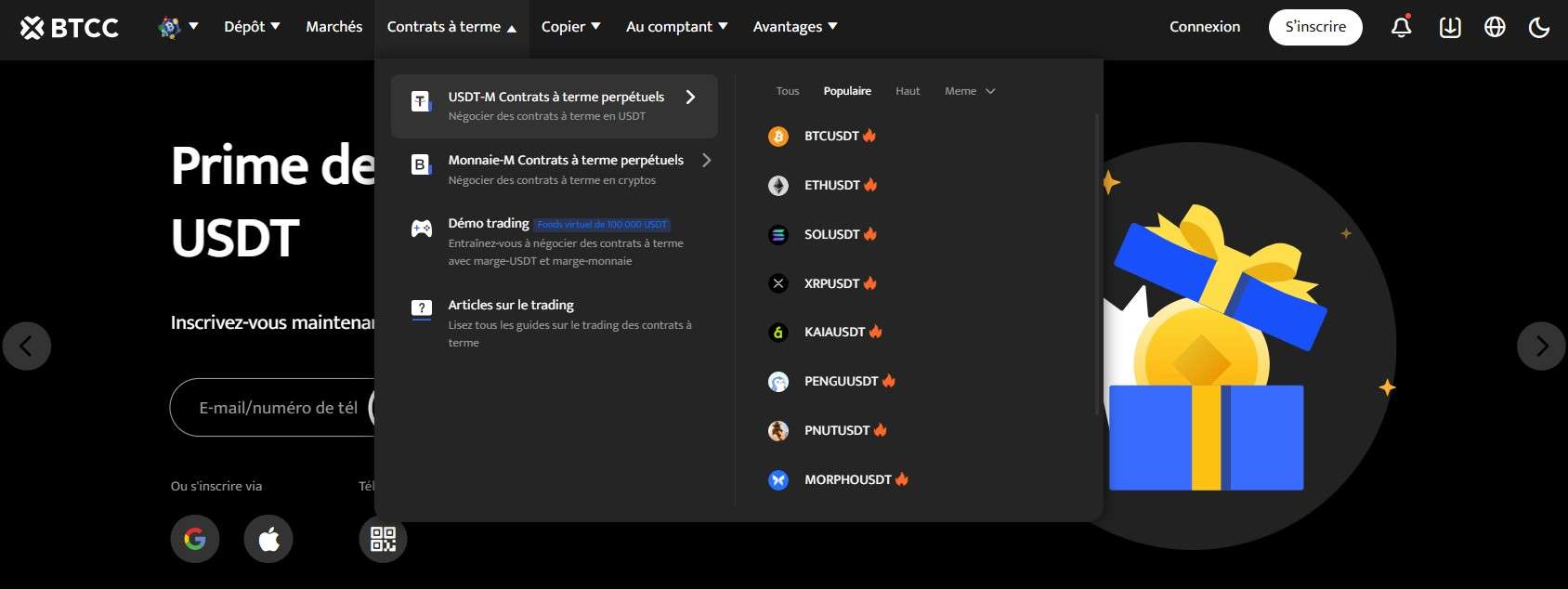Switch to the Tous filter

787,90
